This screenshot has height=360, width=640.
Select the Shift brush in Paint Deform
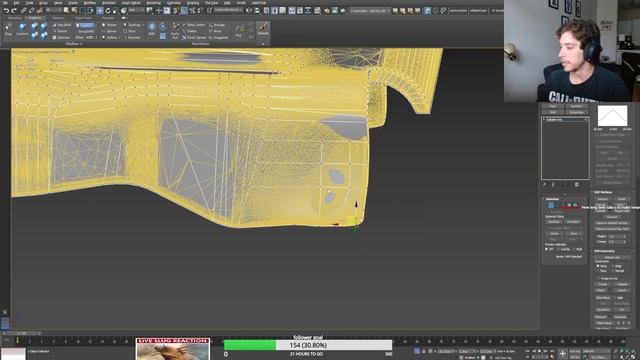coord(151,29)
